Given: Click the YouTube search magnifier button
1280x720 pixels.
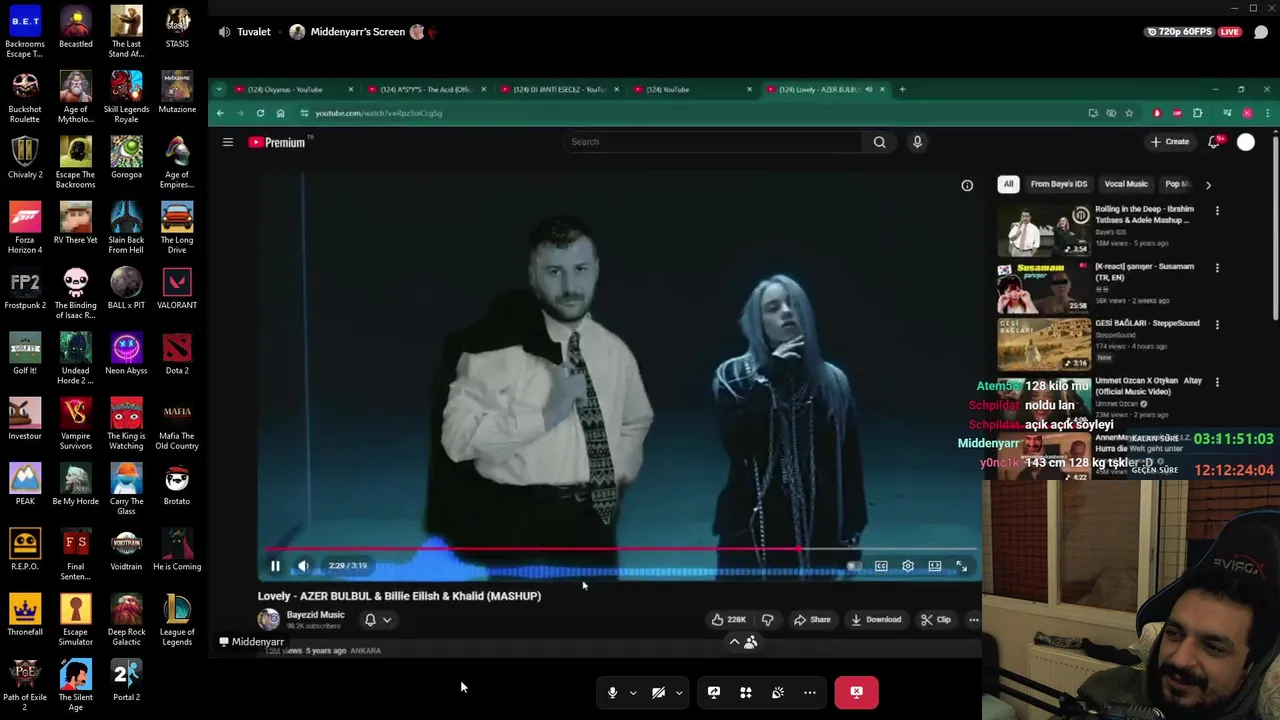Looking at the screenshot, I should (879, 142).
